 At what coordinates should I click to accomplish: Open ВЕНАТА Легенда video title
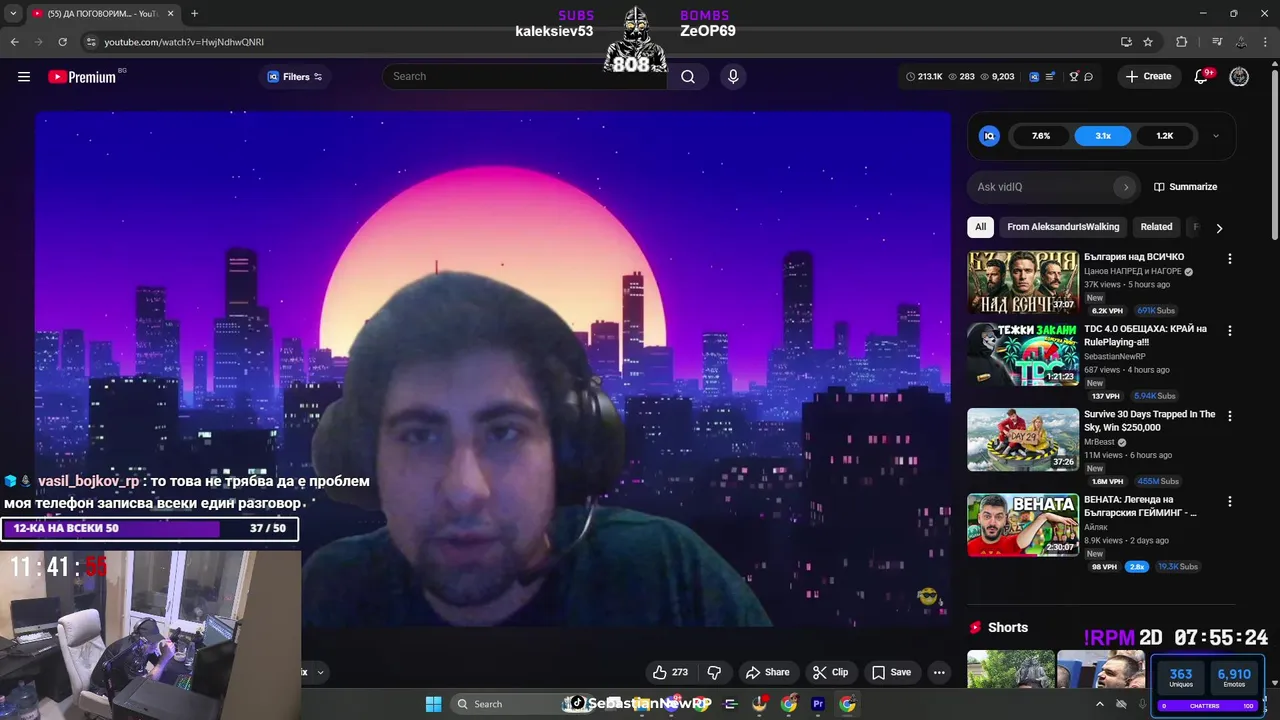(x=1141, y=506)
